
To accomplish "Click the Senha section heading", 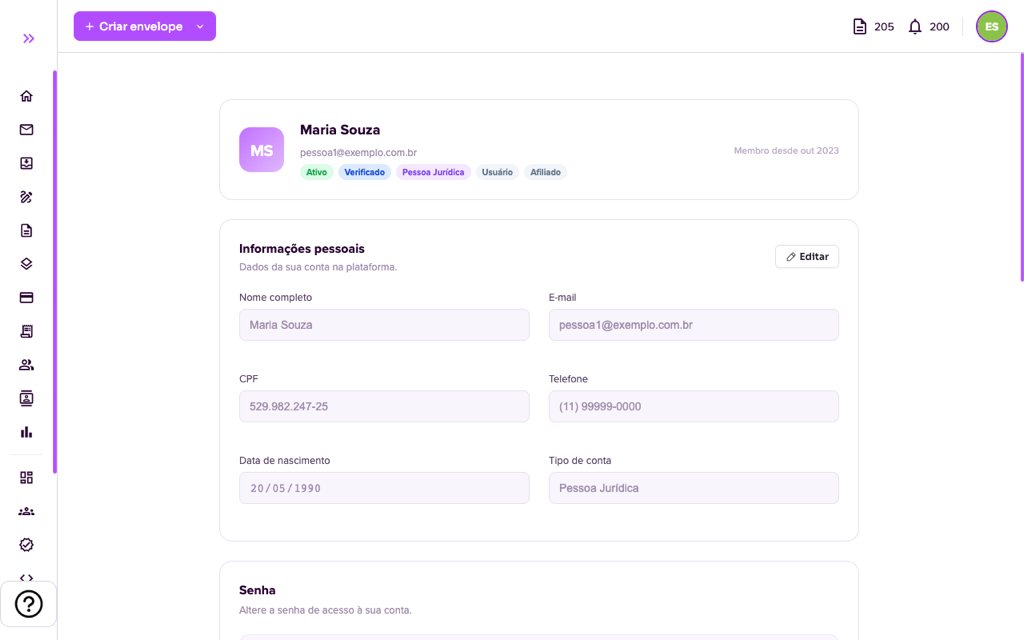I will click(257, 590).
